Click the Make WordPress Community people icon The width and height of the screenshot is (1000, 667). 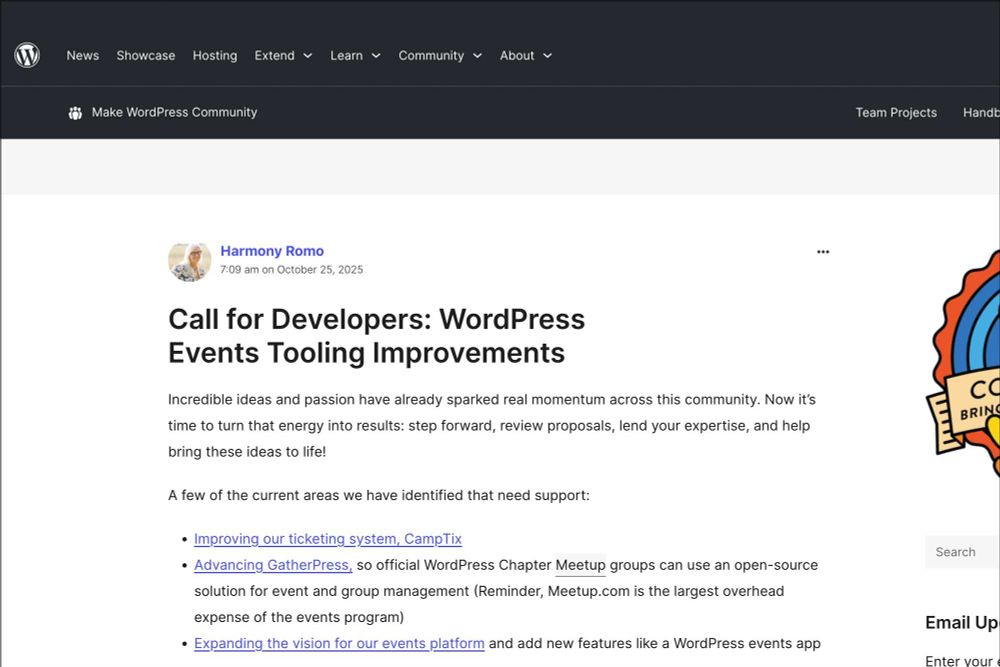click(x=75, y=113)
